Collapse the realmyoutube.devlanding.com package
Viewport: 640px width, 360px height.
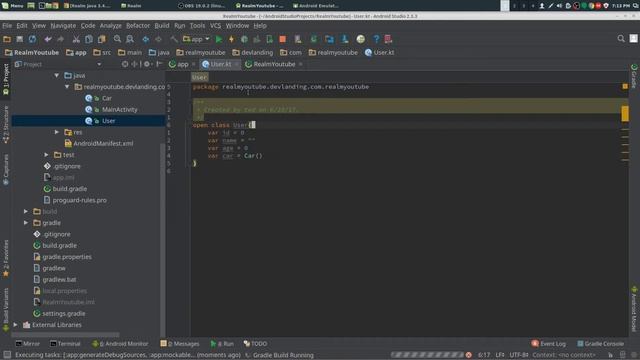[67, 87]
